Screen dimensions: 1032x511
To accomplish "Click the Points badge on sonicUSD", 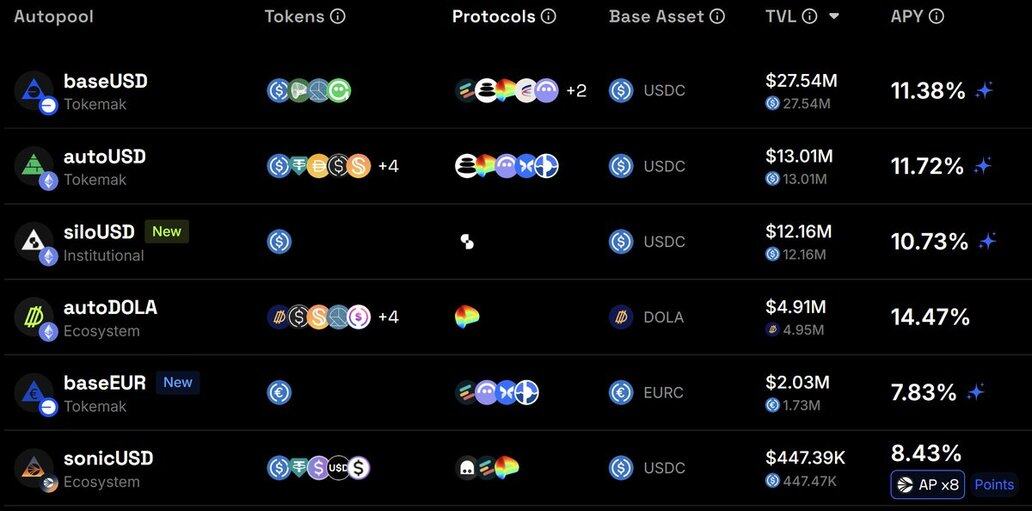I will coord(994,485).
